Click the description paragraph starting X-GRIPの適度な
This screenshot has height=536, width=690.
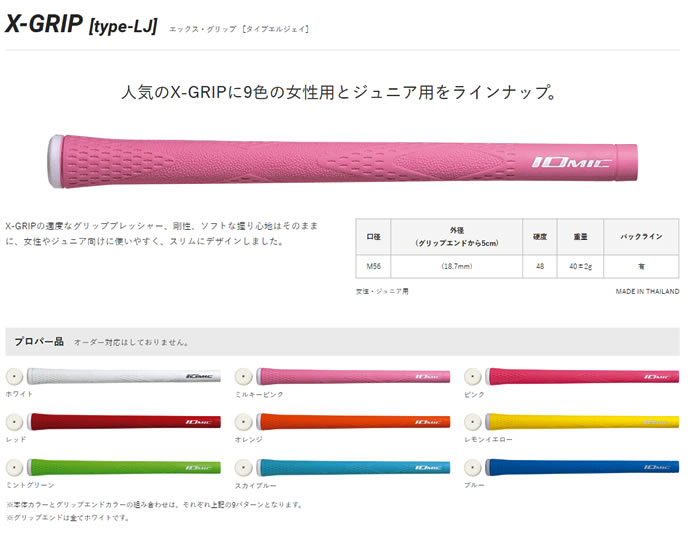[162, 234]
